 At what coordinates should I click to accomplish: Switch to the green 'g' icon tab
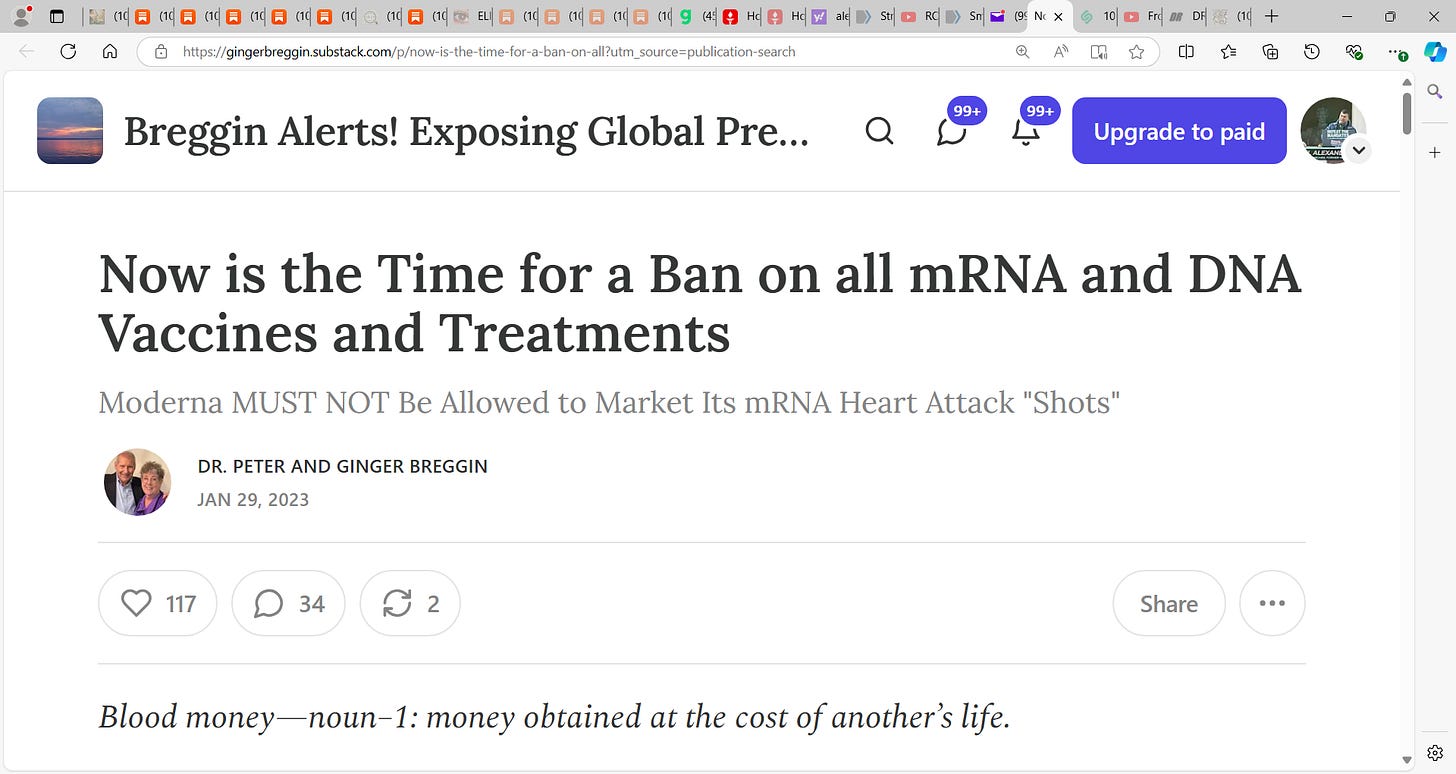[x=695, y=16]
